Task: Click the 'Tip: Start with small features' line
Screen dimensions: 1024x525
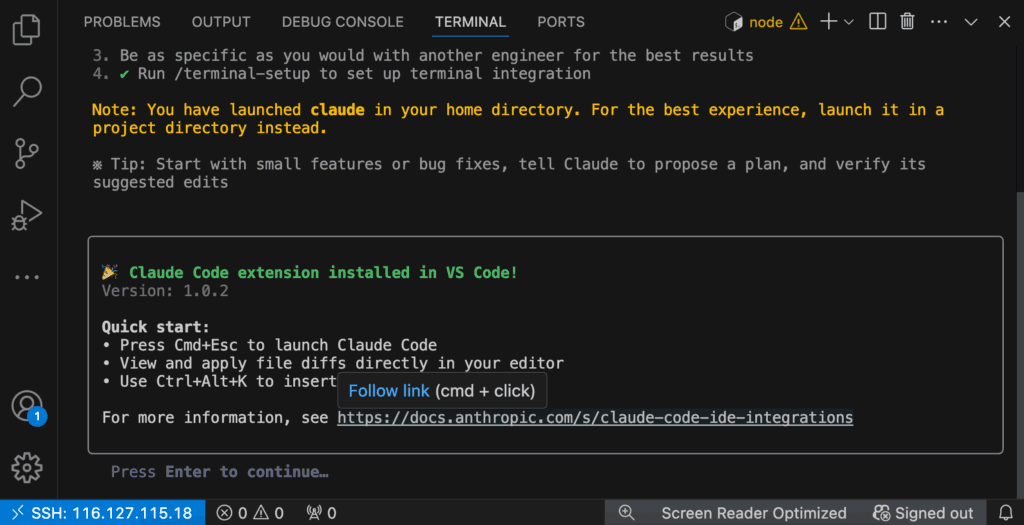Action: (509, 173)
